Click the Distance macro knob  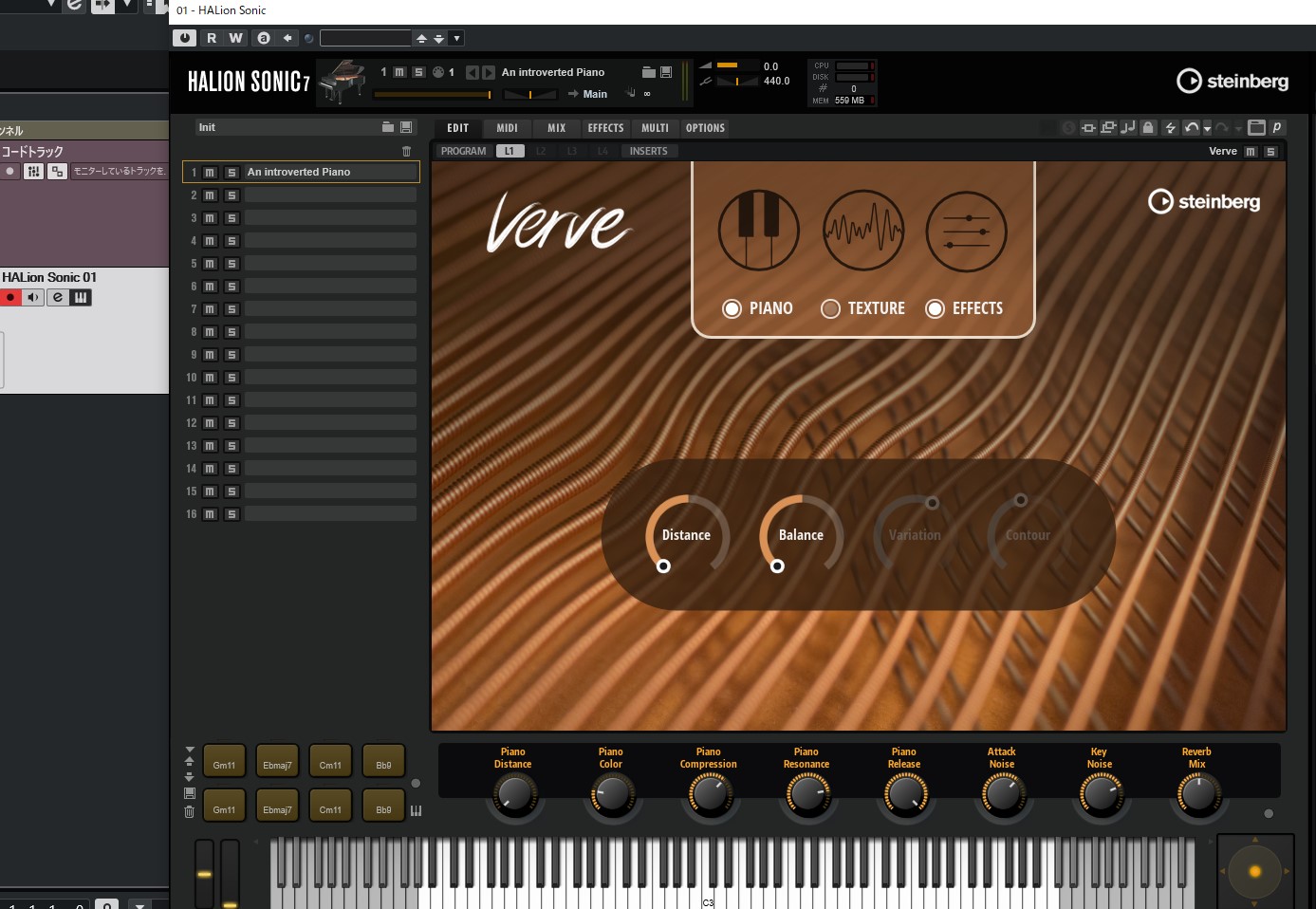pyautogui.click(x=687, y=535)
